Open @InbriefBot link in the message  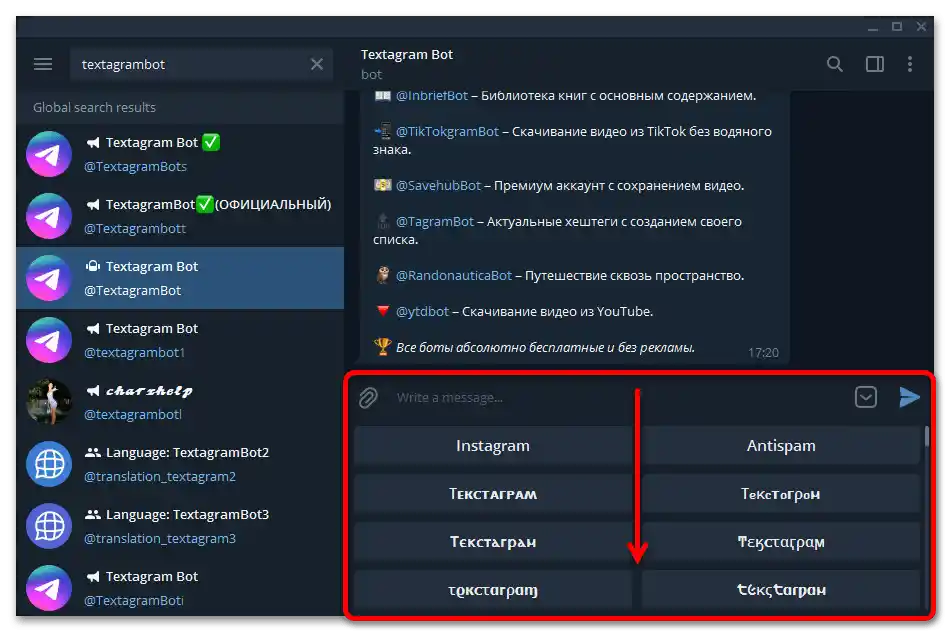(431, 96)
